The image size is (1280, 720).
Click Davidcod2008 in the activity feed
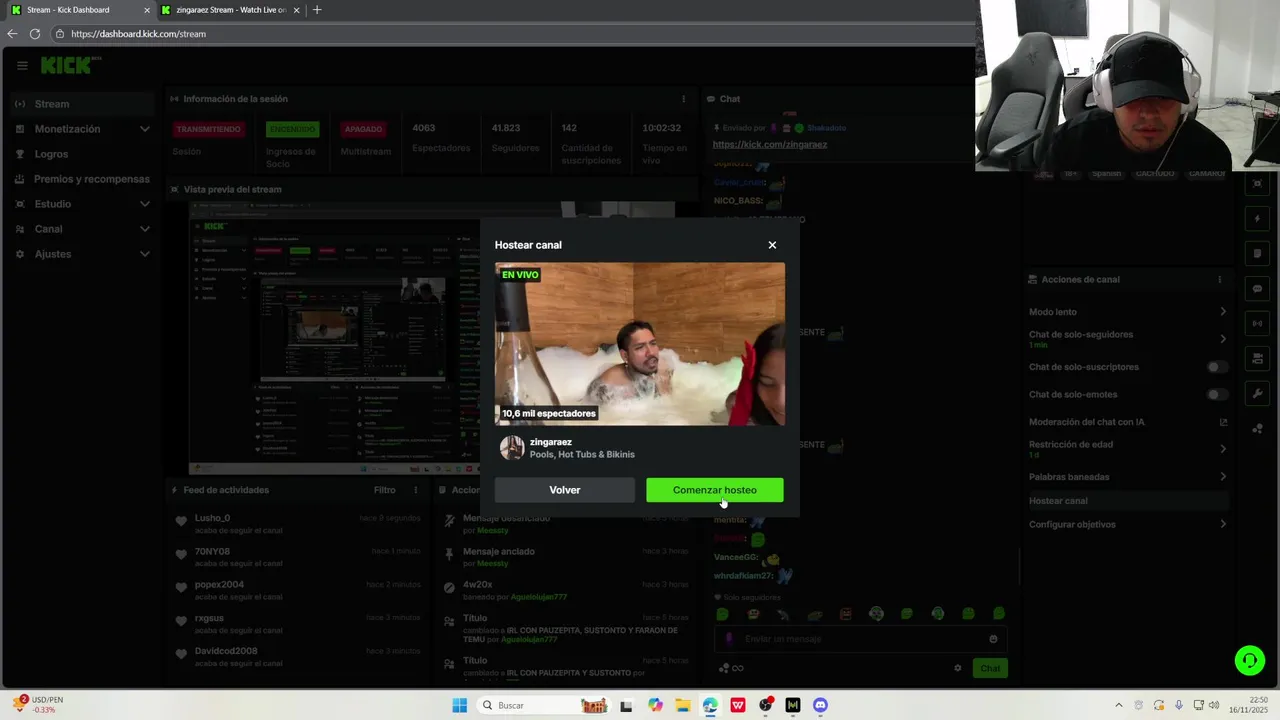tap(226, 651)
